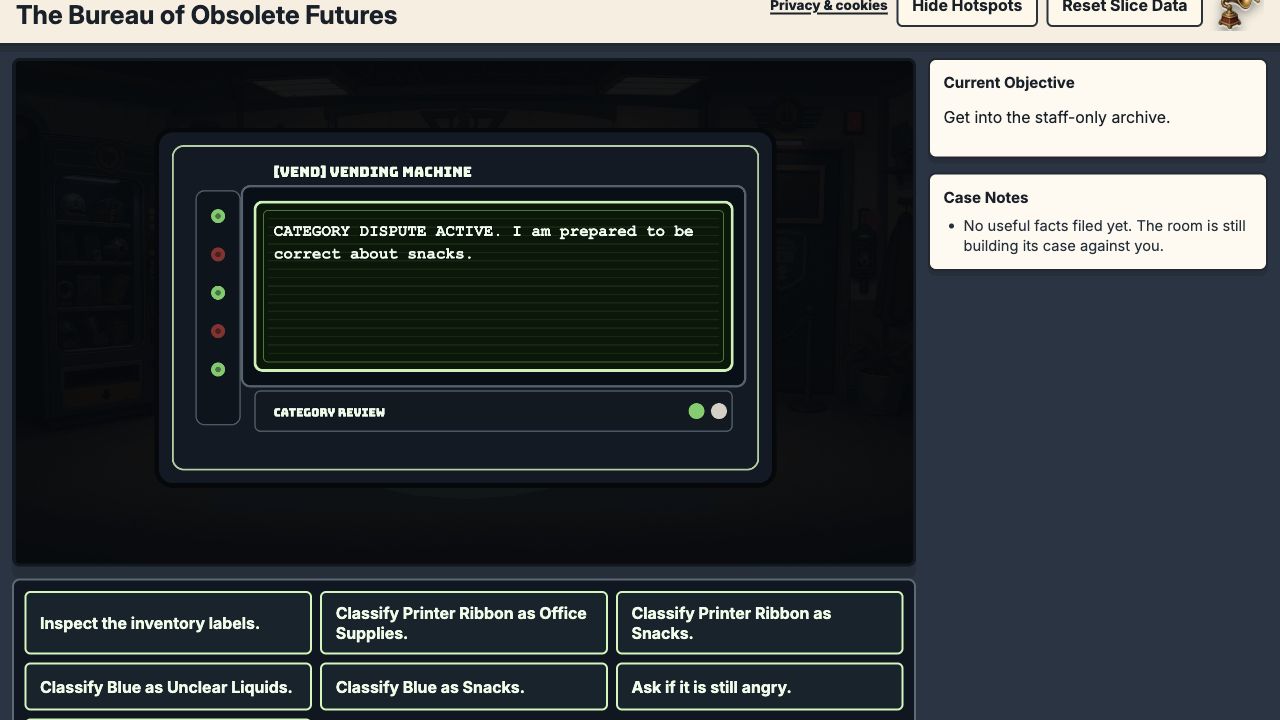Select Classify Printer Ribbon as Office Supplies
The image size is (1280, 720).
[464, 623]
